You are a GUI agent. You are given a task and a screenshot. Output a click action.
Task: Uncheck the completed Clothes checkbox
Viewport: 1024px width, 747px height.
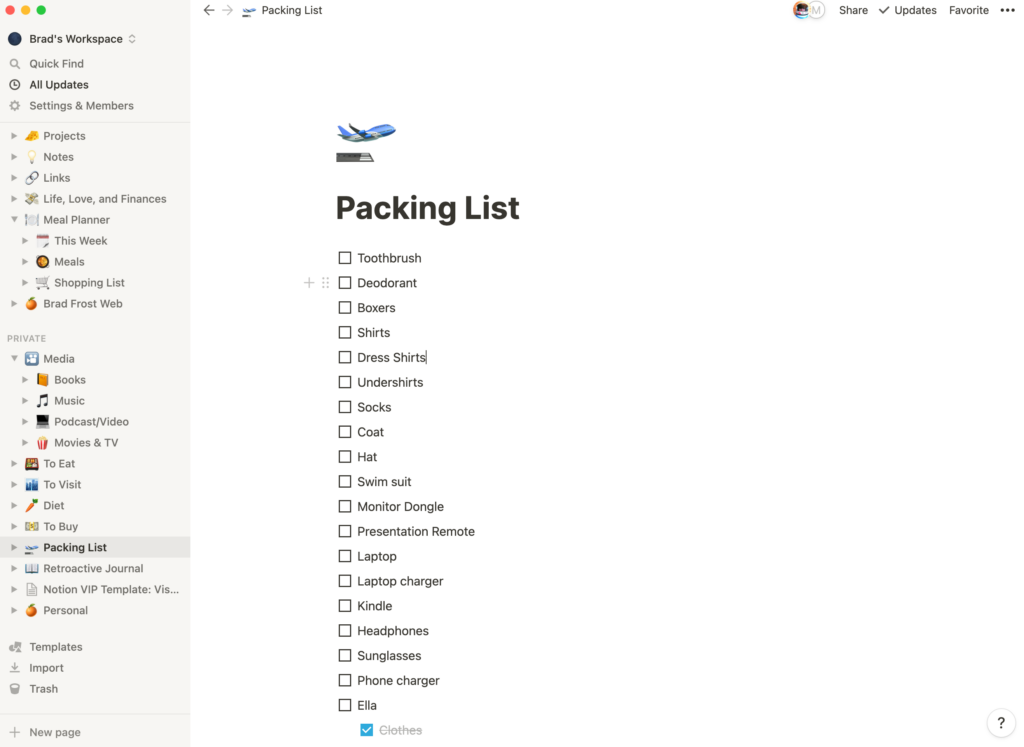point(366,730)
